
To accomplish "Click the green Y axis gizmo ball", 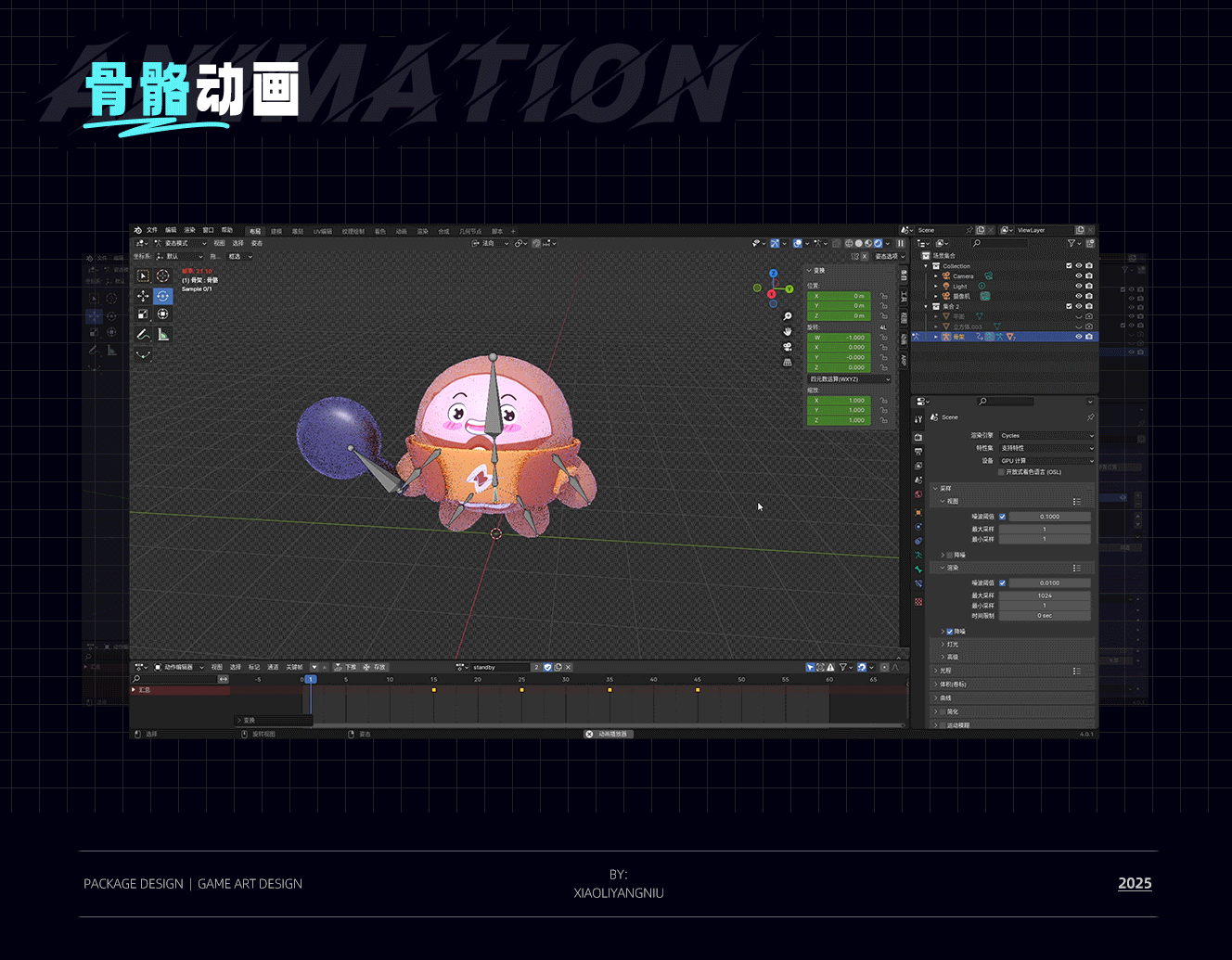I will (x=789, y=288).
